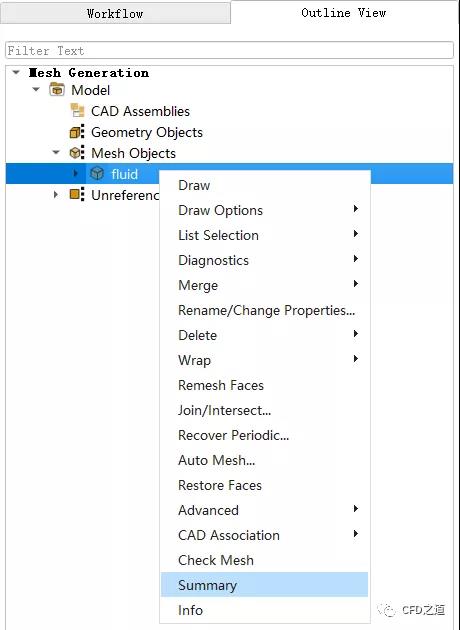Click the Model folder icon
This screenshot has width=460, height=630.
click(57, 90)
